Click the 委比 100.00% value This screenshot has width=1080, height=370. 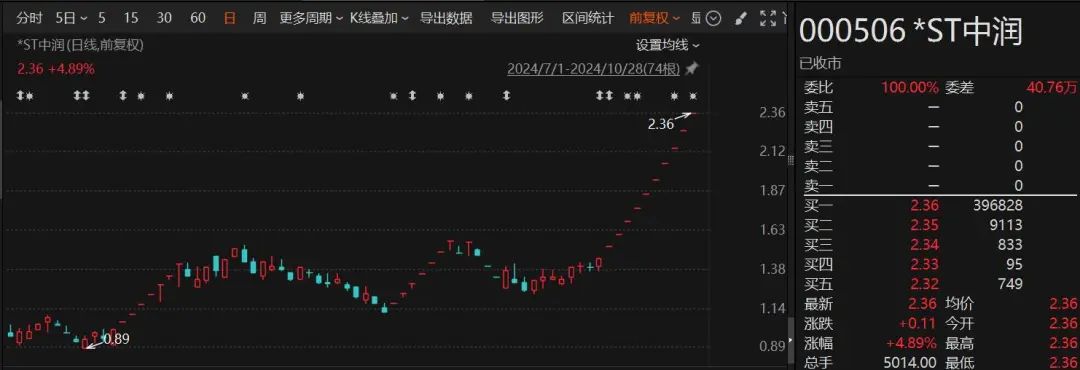(x=910, y=88)
